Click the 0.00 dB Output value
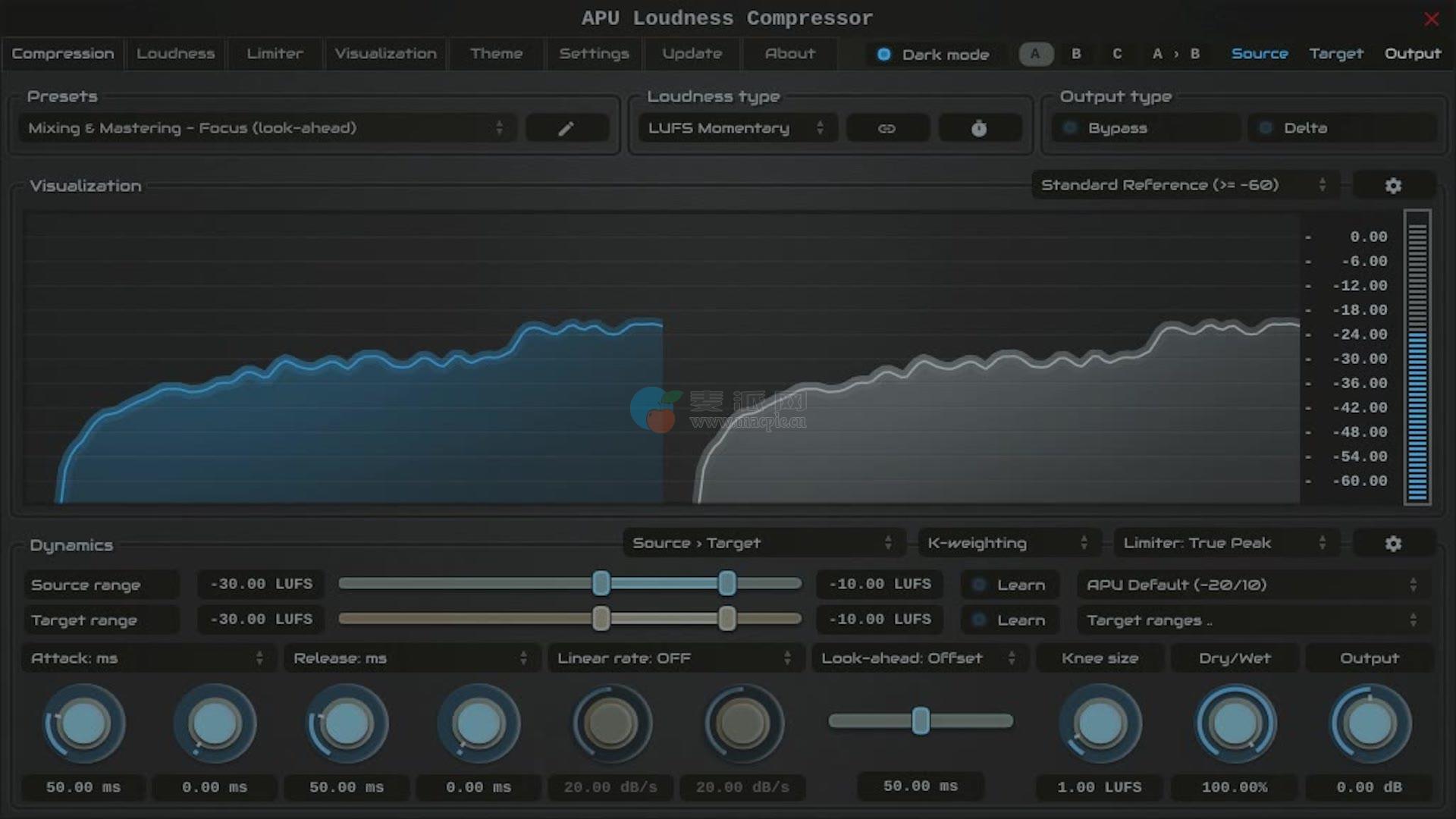This screenshot has width=1456, height=819. [x=1370, y=787]
